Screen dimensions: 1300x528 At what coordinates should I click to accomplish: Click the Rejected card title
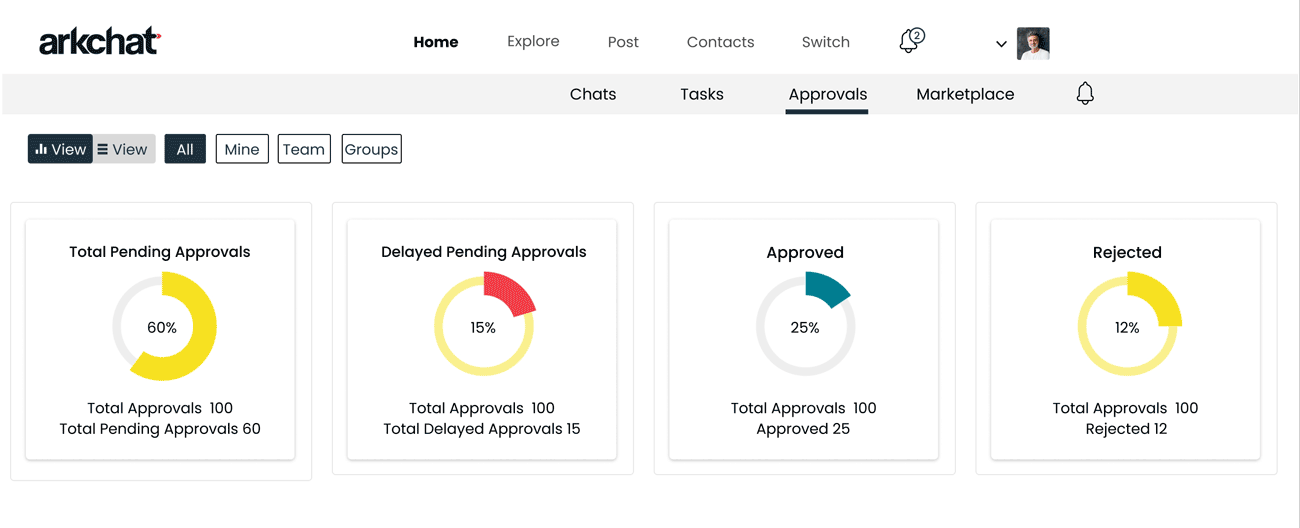point(1127,253)
